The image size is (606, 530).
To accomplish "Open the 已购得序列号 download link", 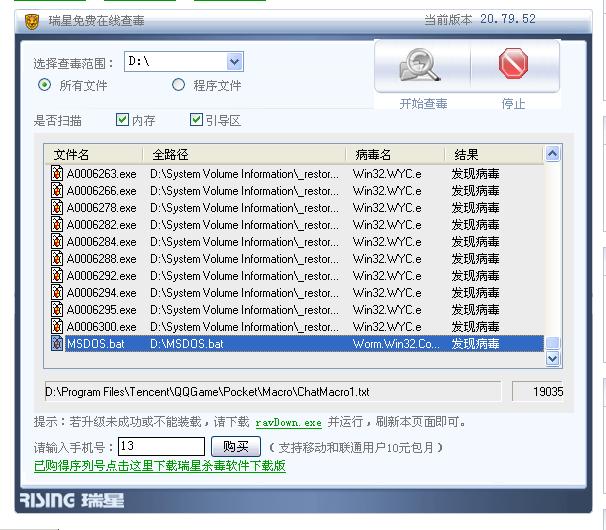I will (160, 466).
